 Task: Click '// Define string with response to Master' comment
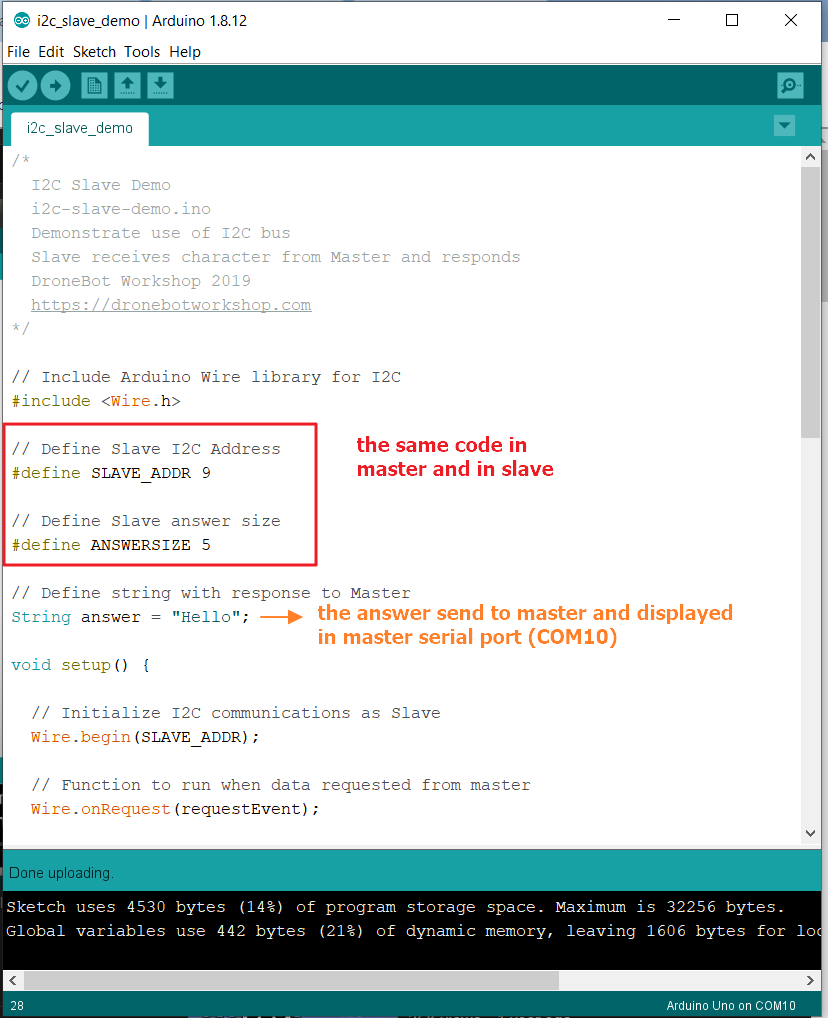click(211, 593)
